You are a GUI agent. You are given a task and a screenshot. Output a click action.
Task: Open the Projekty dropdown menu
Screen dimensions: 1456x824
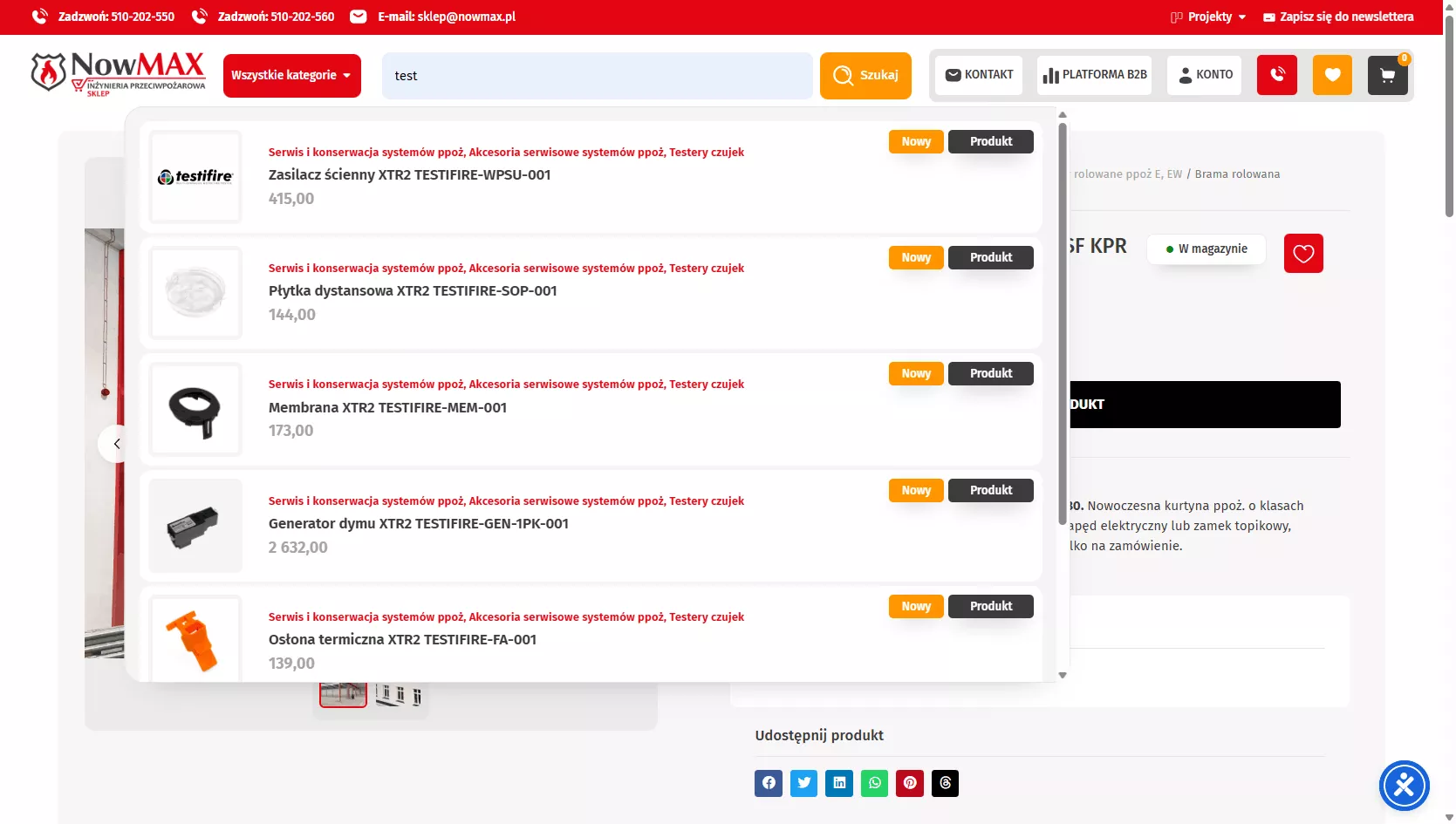point(1208,17)
